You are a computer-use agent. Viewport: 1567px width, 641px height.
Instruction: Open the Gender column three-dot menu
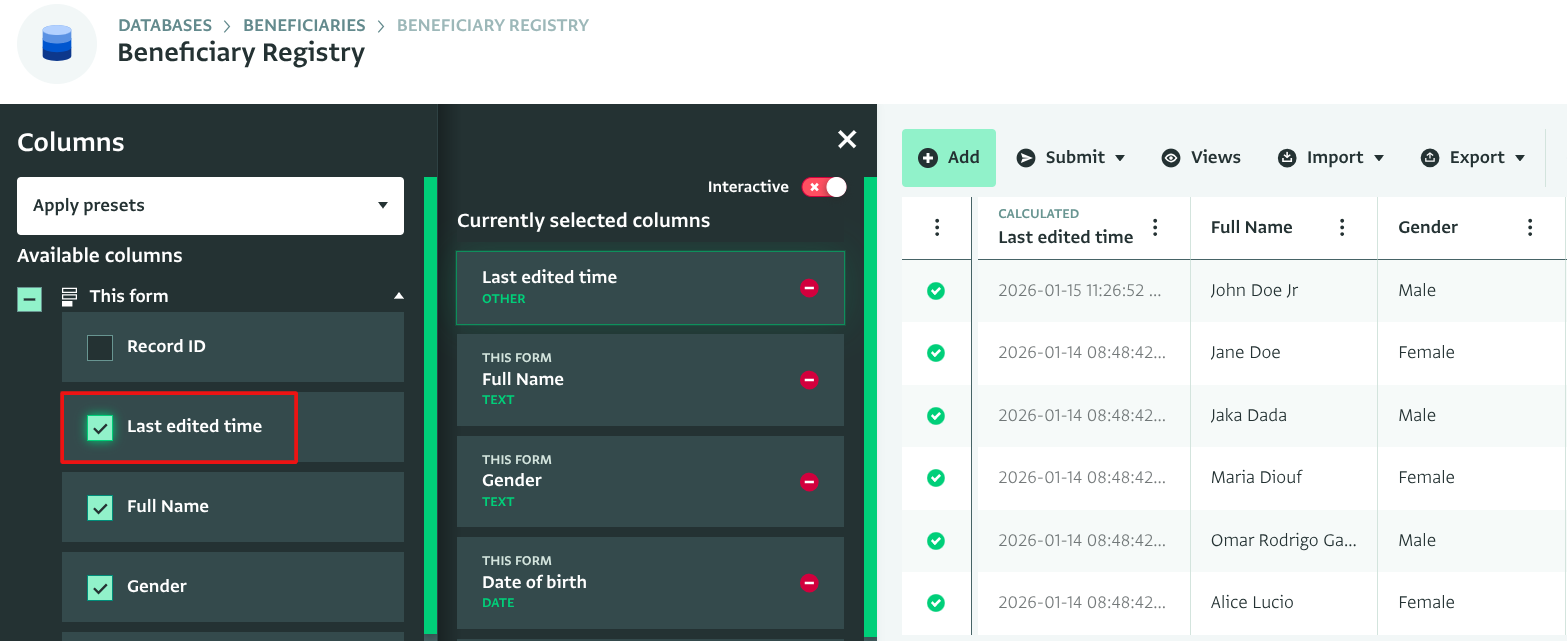(x=1529, y=227)
